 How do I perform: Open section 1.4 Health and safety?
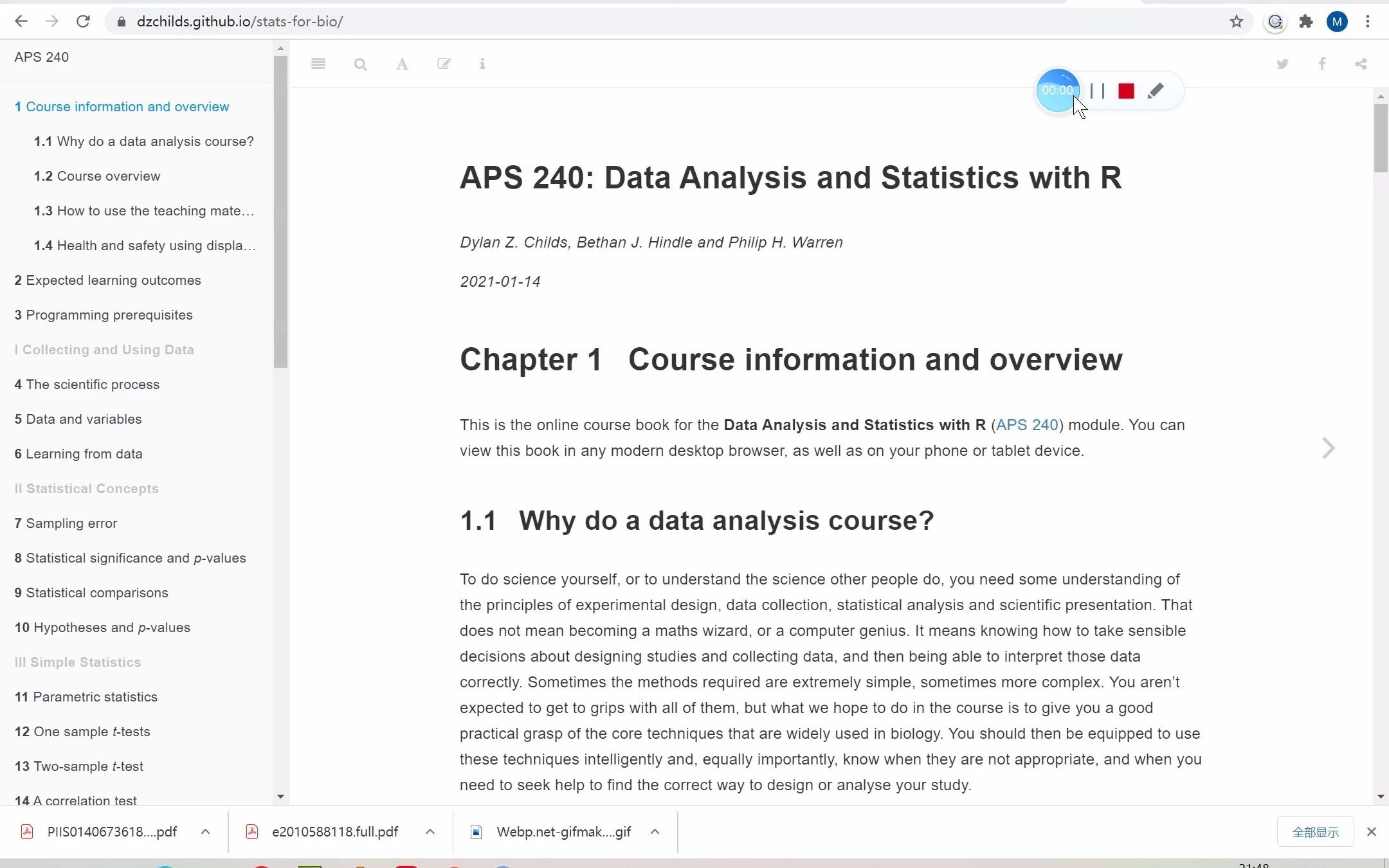pos(145,246)
